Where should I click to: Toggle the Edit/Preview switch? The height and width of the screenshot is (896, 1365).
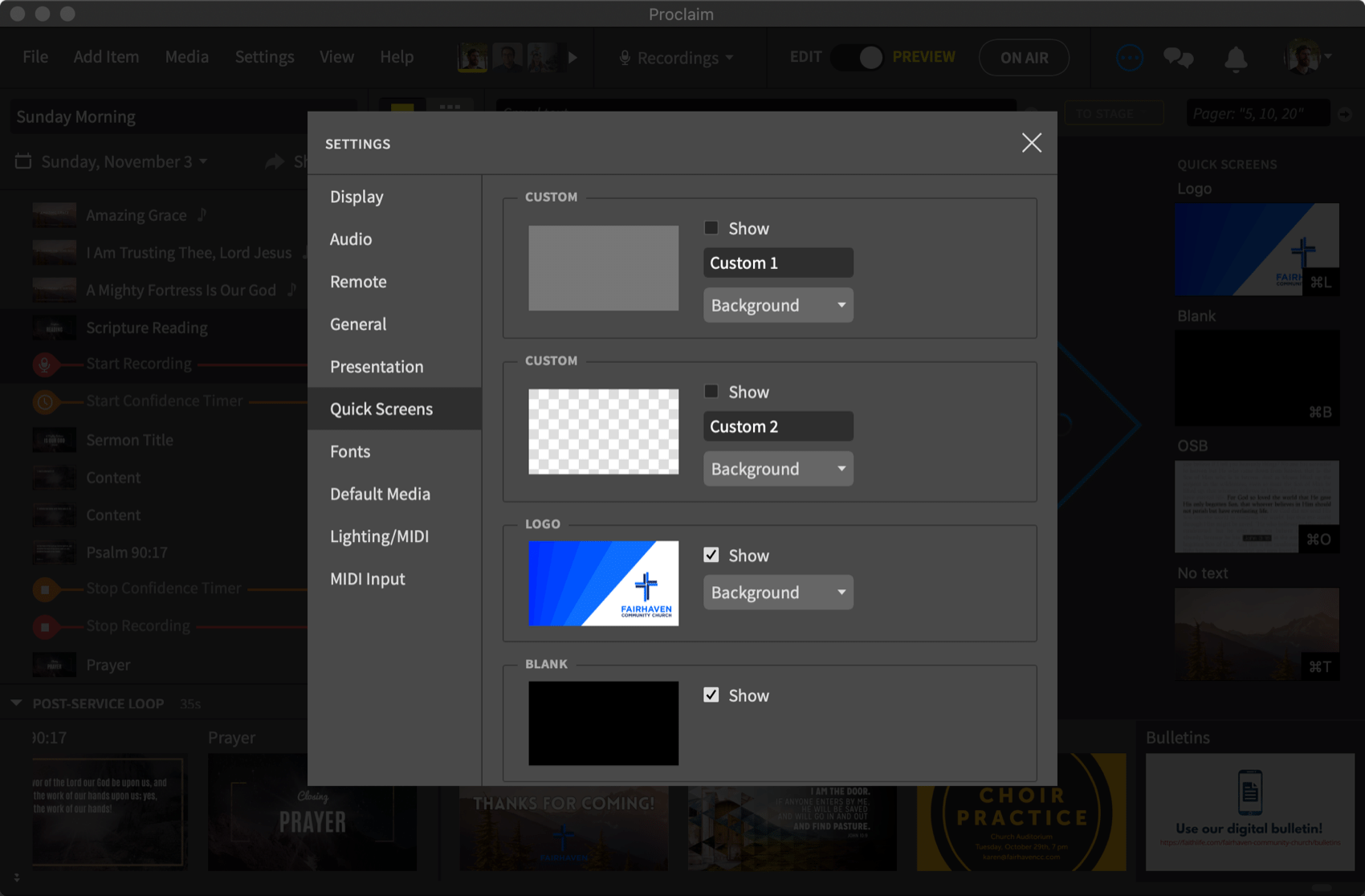click(x=858, y=57)
